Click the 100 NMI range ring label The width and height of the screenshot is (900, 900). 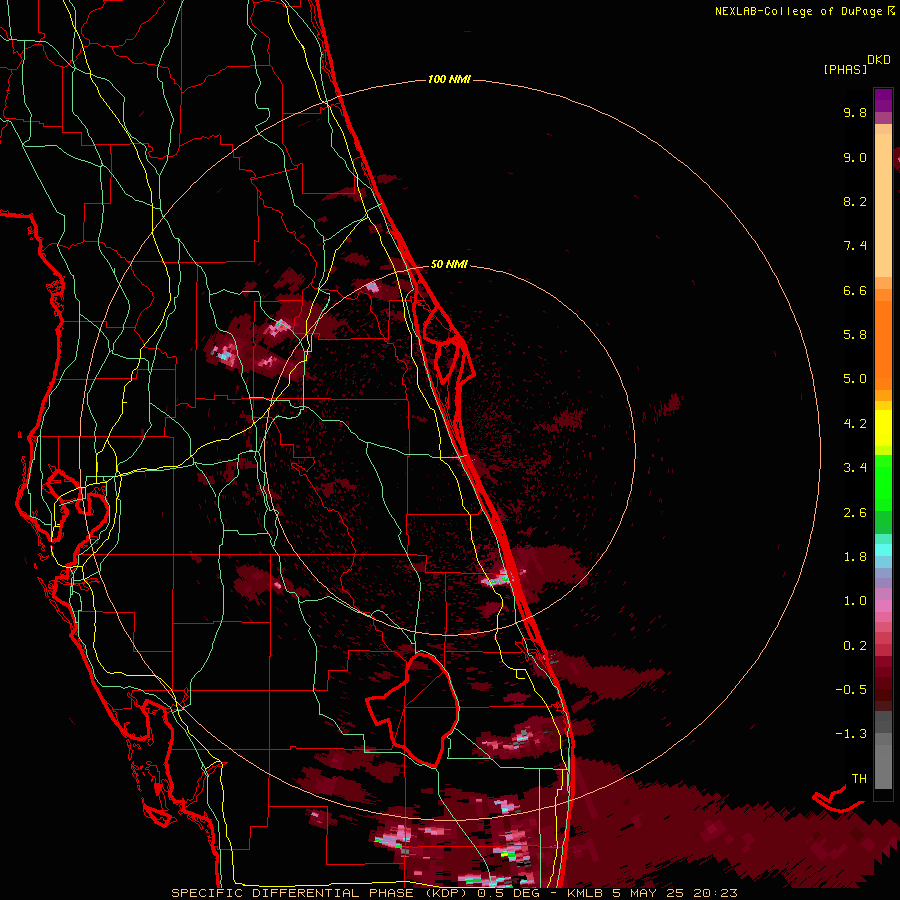click(x=449, y=79)
